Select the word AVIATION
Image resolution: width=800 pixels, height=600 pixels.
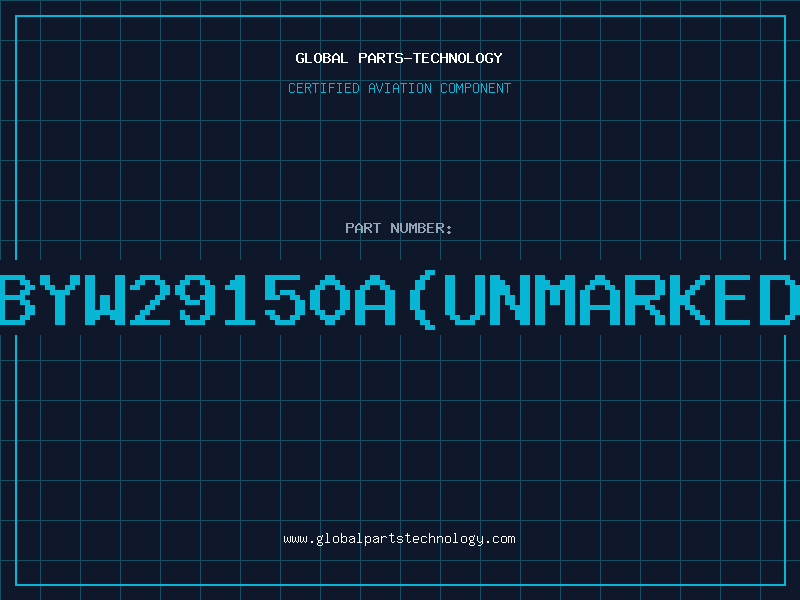[400, 88]
